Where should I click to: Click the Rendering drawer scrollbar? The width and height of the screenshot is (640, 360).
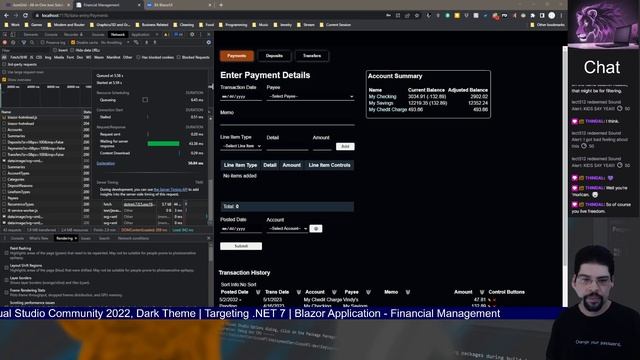211,255
